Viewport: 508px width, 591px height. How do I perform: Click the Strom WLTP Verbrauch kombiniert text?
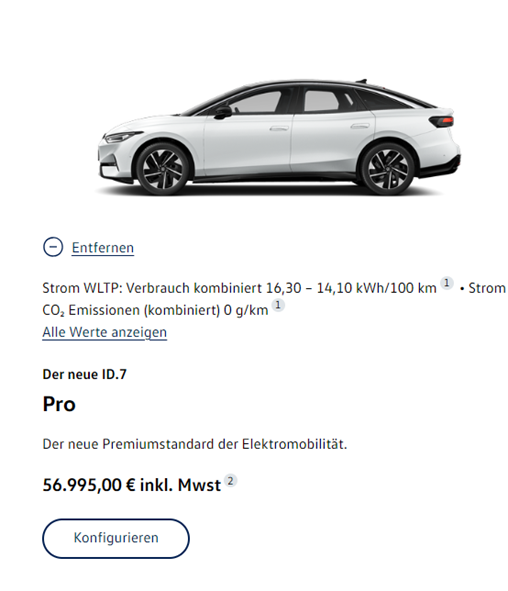(239, 288)
